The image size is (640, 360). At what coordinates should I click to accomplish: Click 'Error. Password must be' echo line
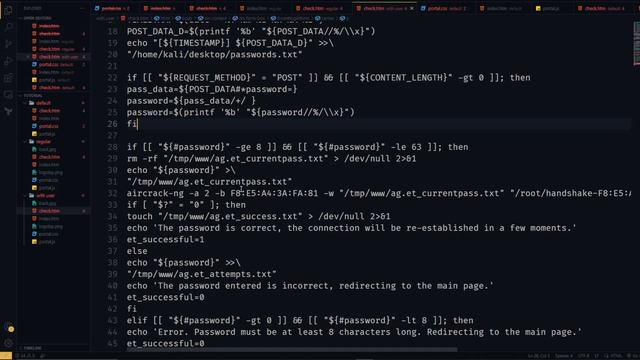point(354,332)
